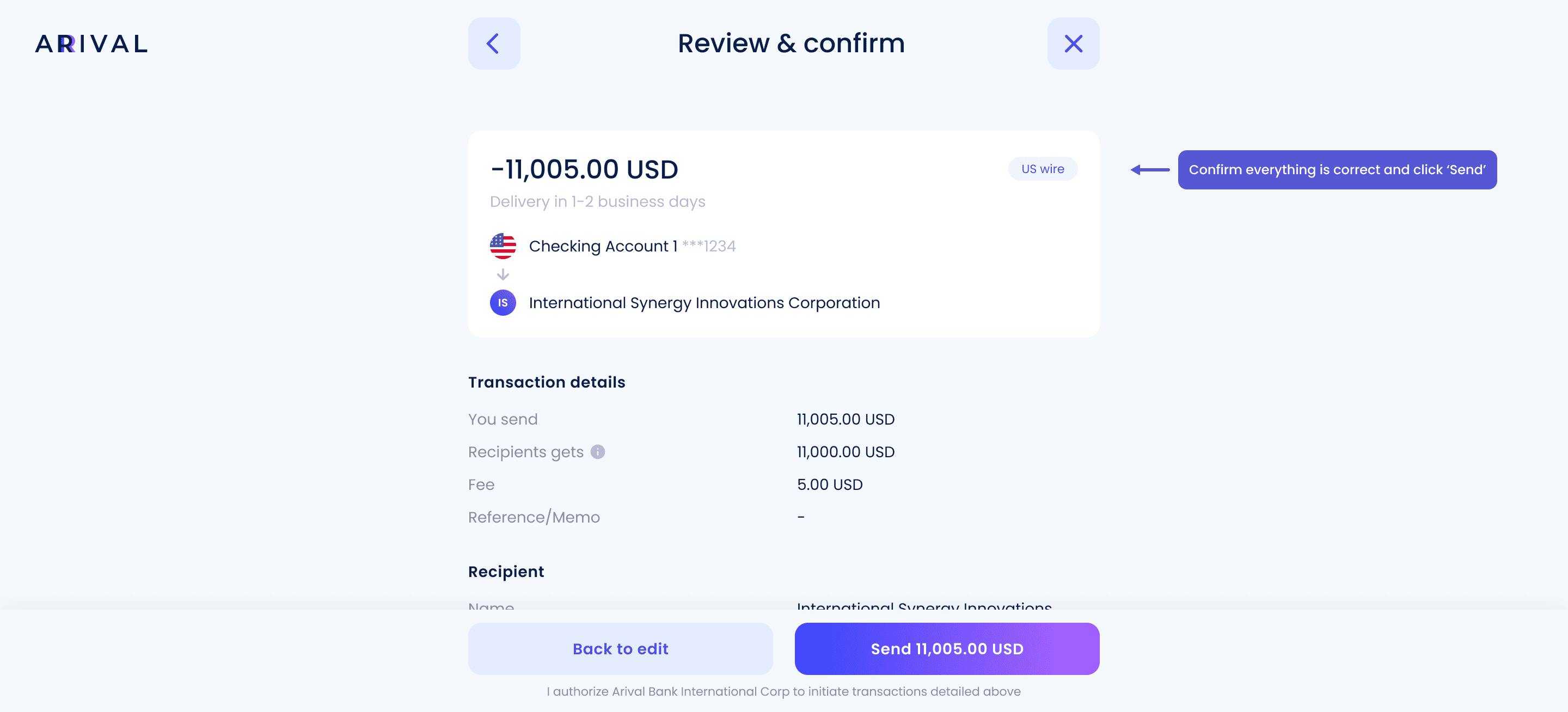Click the Reference/Memo label

point(534,517)
